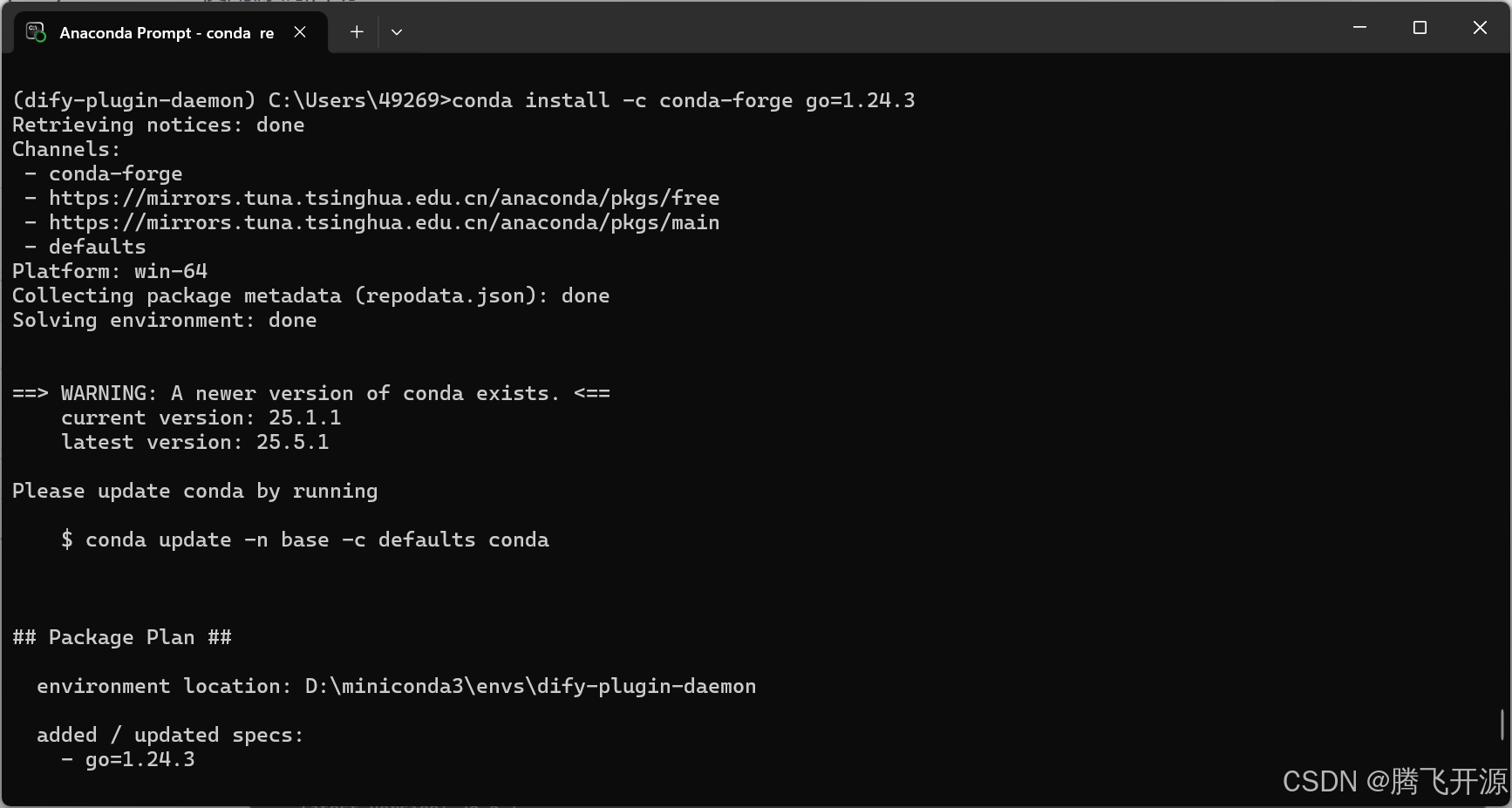This screenshot has width=1512, height=808.
Task: Select the Anaconda Prompt tab
Action: tap(161, 32)
